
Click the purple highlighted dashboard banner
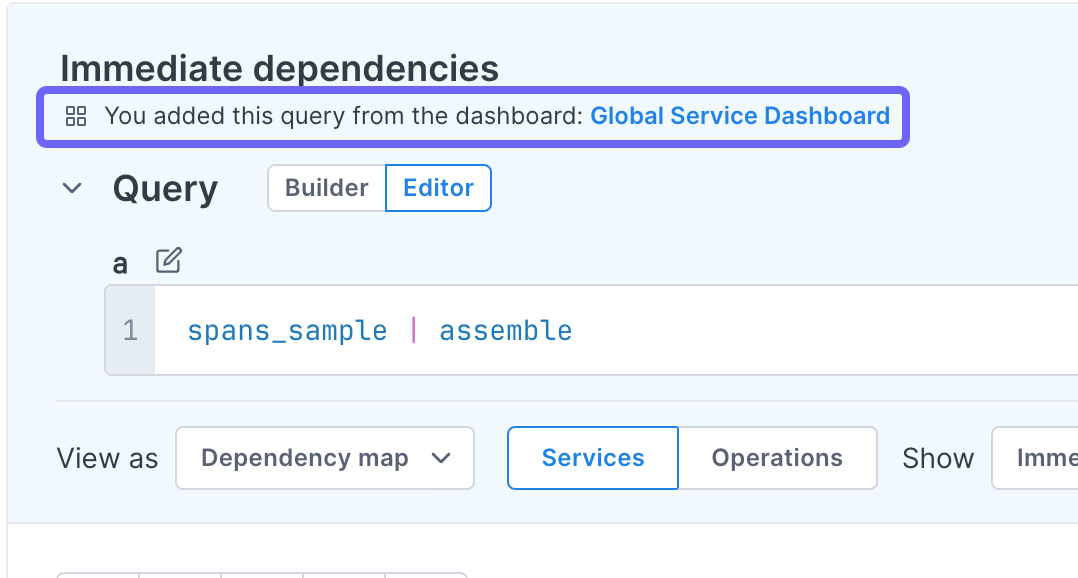pyautogui.click(x=472, y=116)
